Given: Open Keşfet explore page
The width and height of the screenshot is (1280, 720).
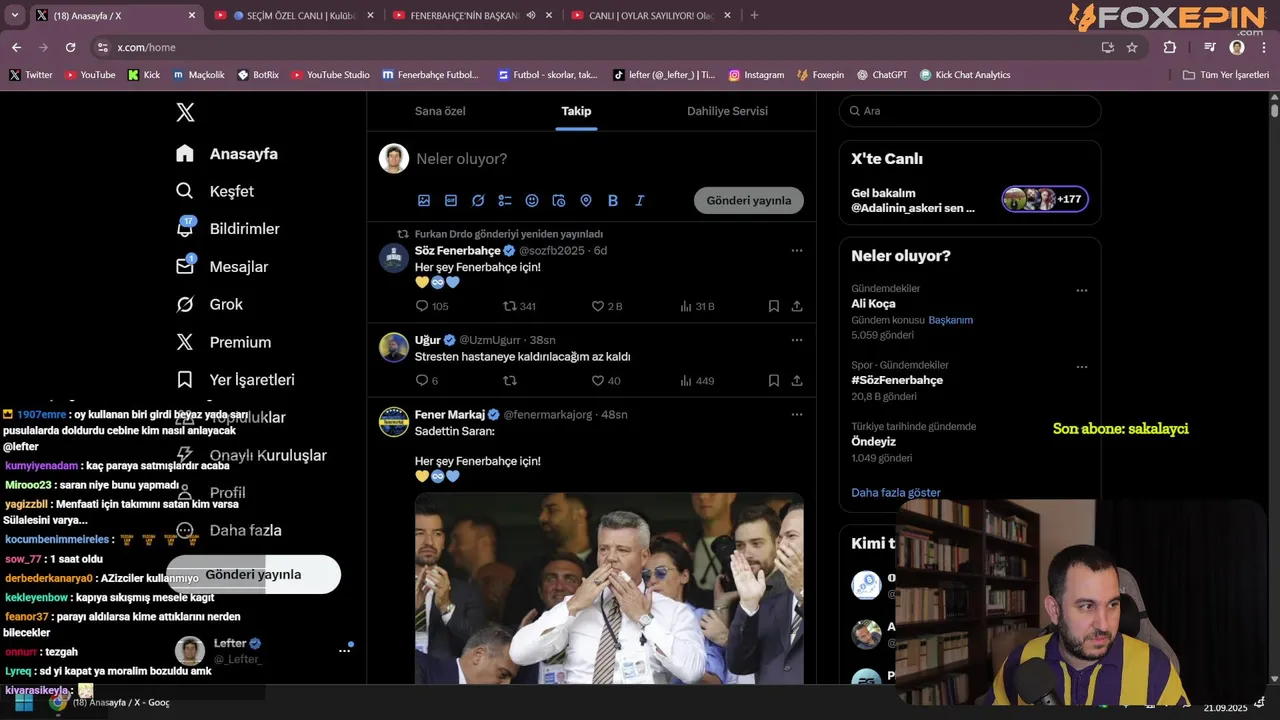Looking at the screenshot, I should coord(215,191).
